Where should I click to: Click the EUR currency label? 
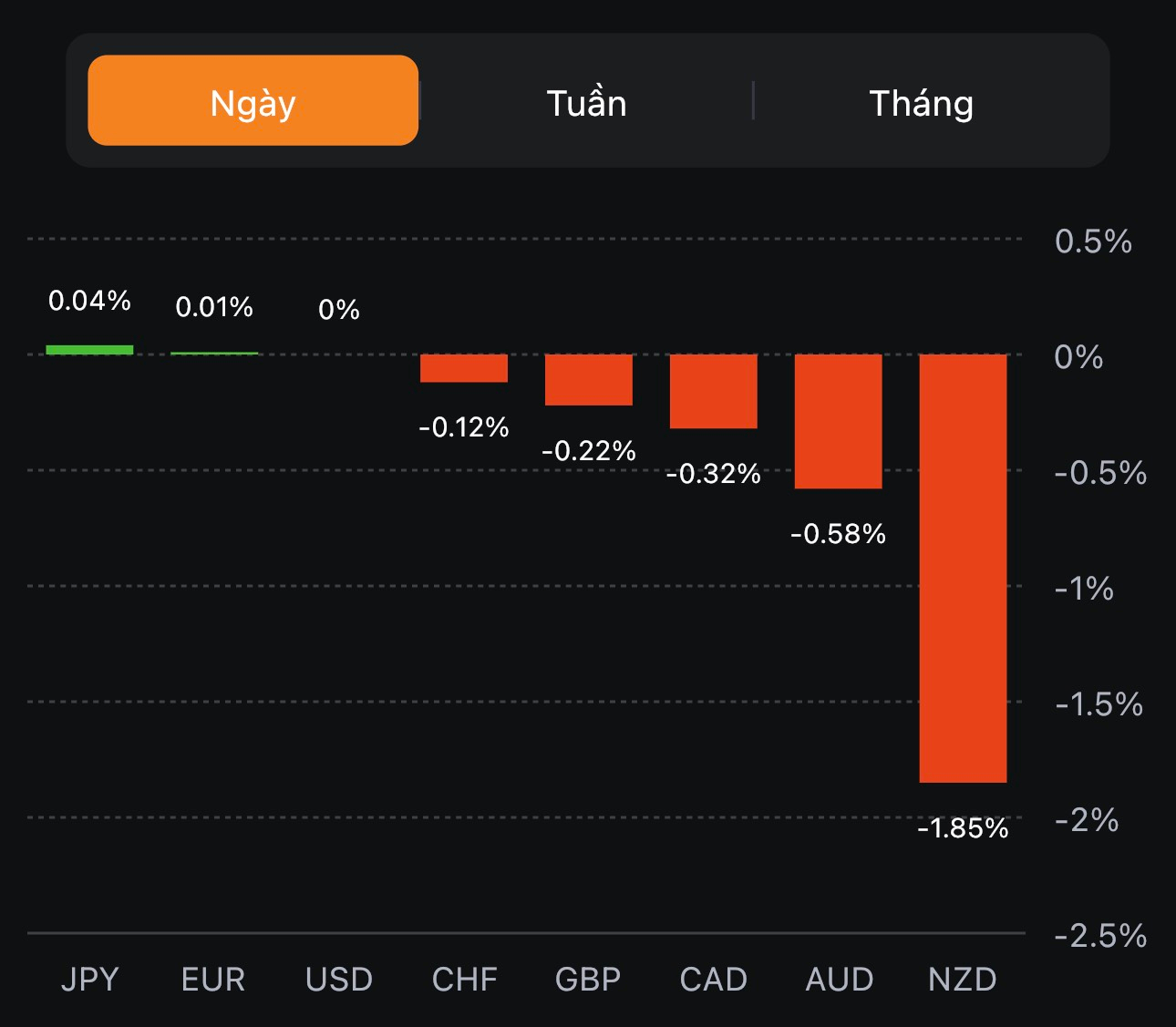tap(213, 980)
